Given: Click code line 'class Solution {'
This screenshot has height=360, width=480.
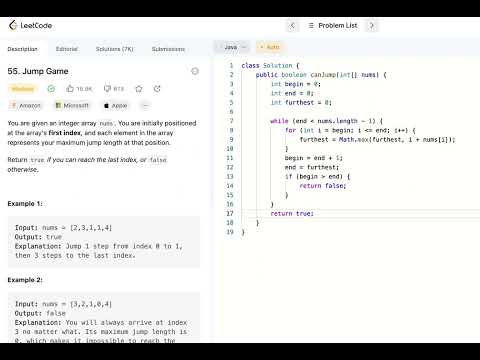Looking at the screenshot, I should (x=270, y=65).
